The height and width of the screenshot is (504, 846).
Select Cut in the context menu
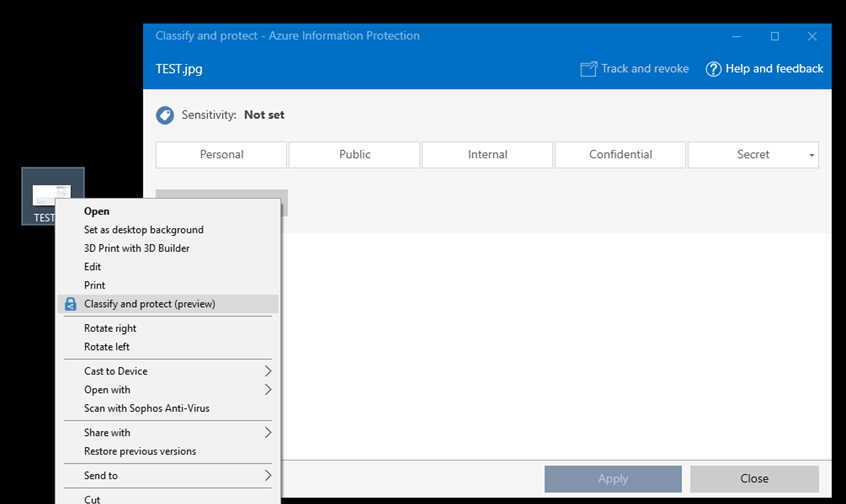(168, 499)
